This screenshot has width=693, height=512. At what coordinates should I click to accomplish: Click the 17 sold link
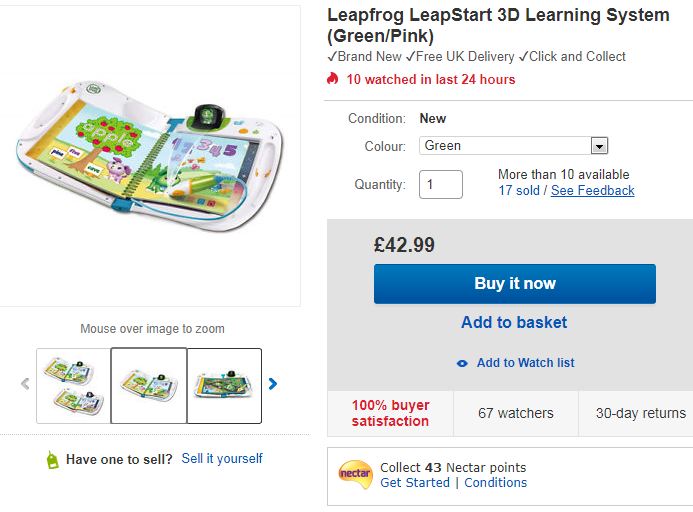[x=518, y=190]
